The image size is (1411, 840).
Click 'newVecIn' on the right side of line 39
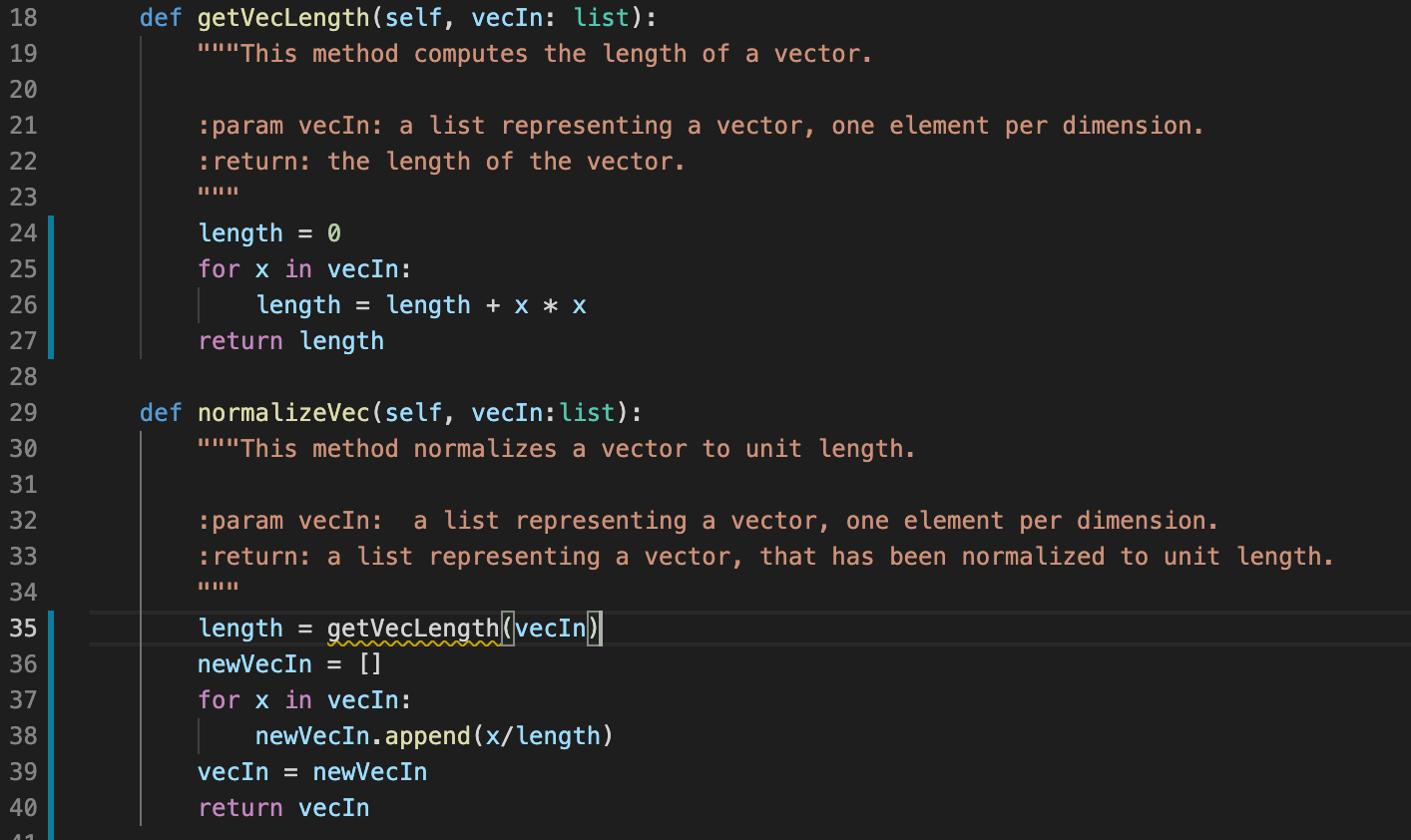369,772
